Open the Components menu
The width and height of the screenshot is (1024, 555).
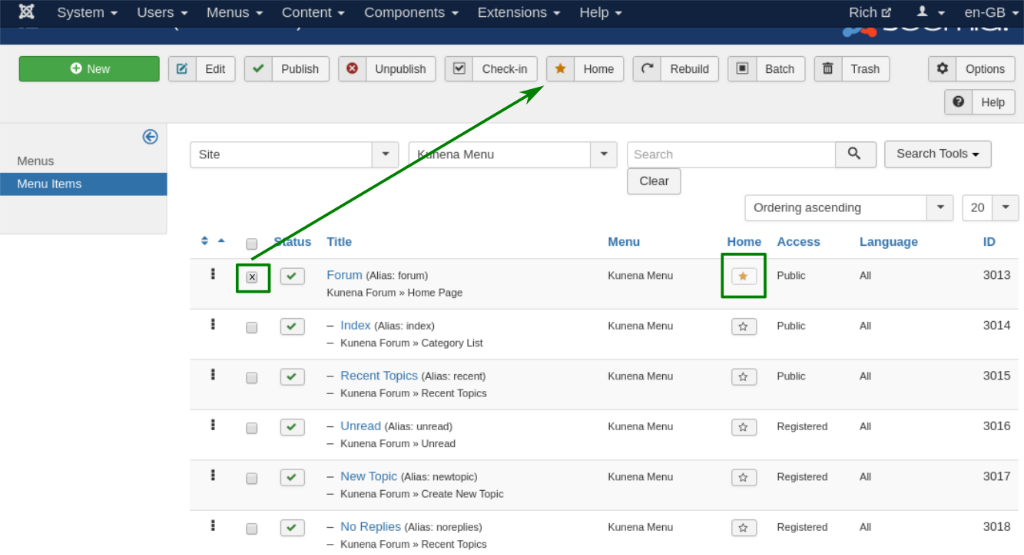point(411,12)
